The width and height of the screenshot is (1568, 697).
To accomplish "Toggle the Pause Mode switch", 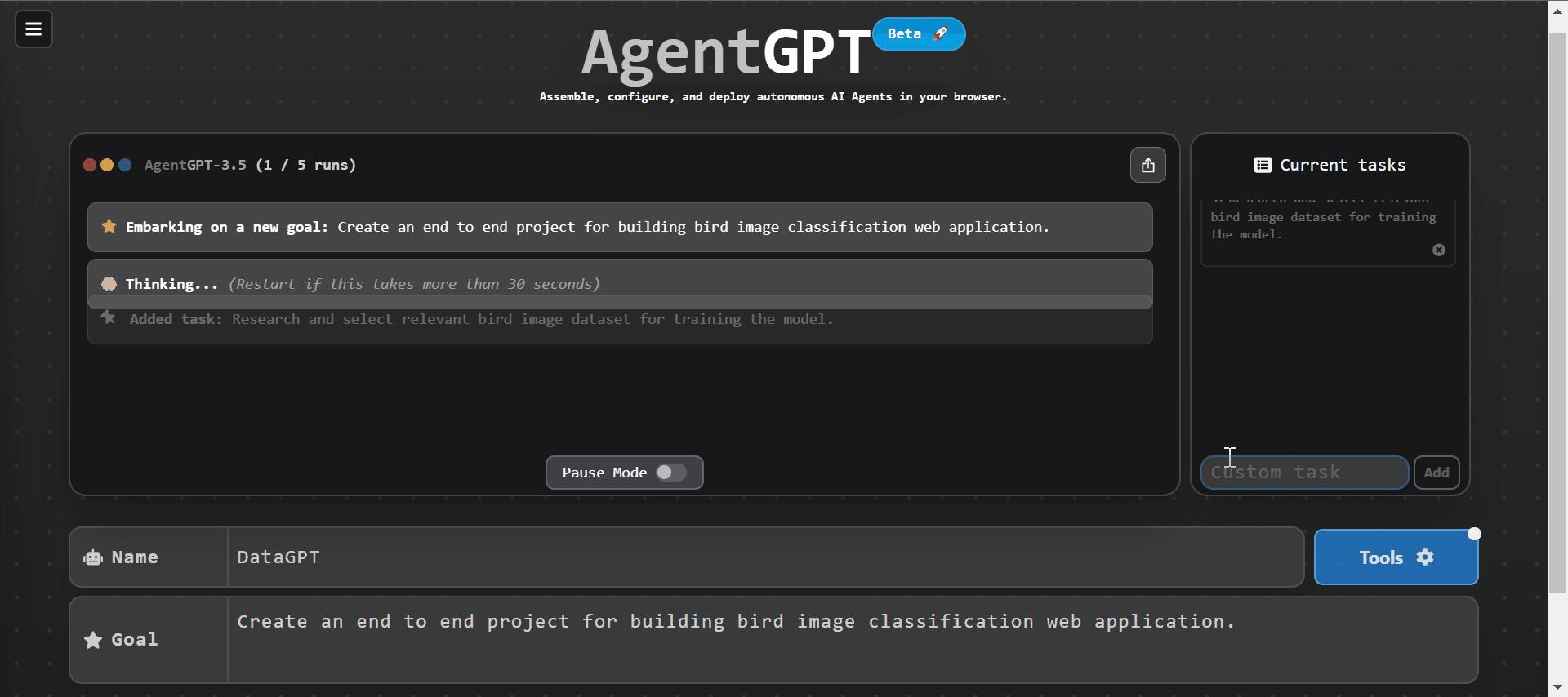I will [x=671, y=473].
